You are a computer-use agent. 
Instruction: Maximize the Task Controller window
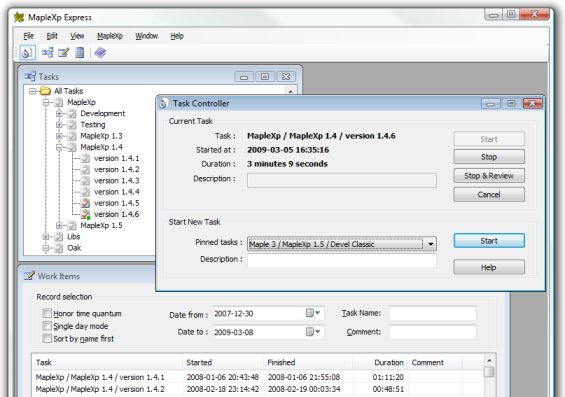click(511, 104)
